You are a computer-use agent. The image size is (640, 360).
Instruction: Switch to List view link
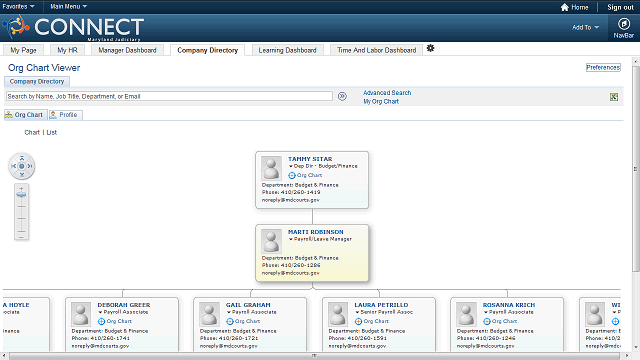tap(51, 132)
